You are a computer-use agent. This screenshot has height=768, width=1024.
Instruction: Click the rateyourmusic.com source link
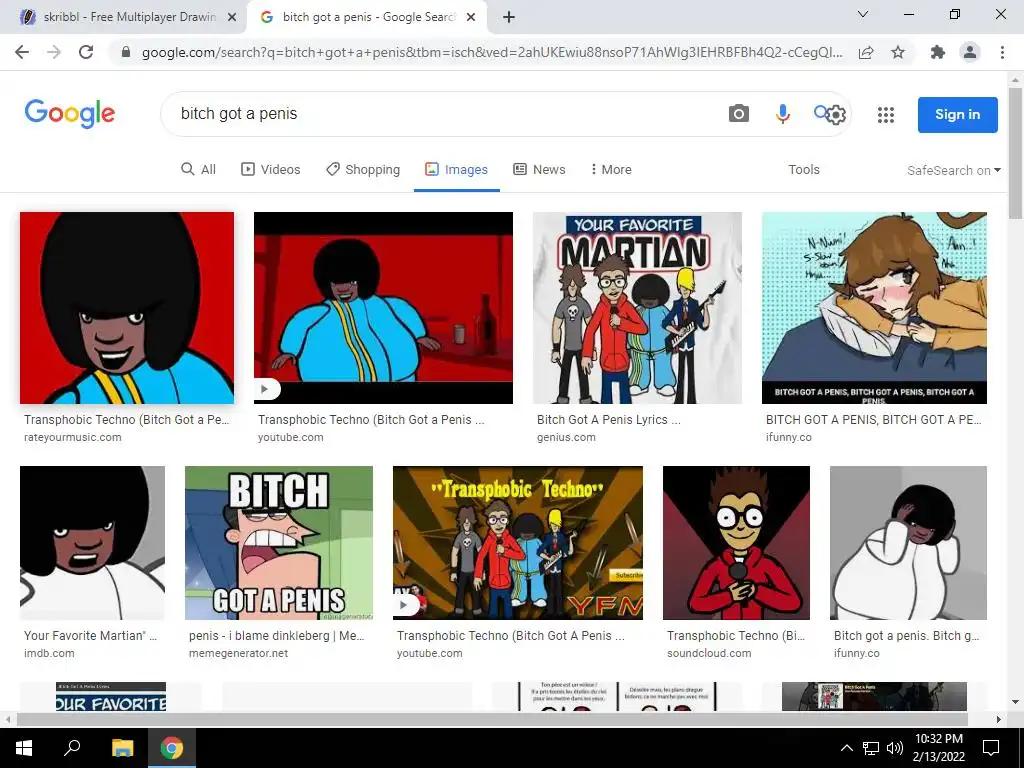coord(72,438)
